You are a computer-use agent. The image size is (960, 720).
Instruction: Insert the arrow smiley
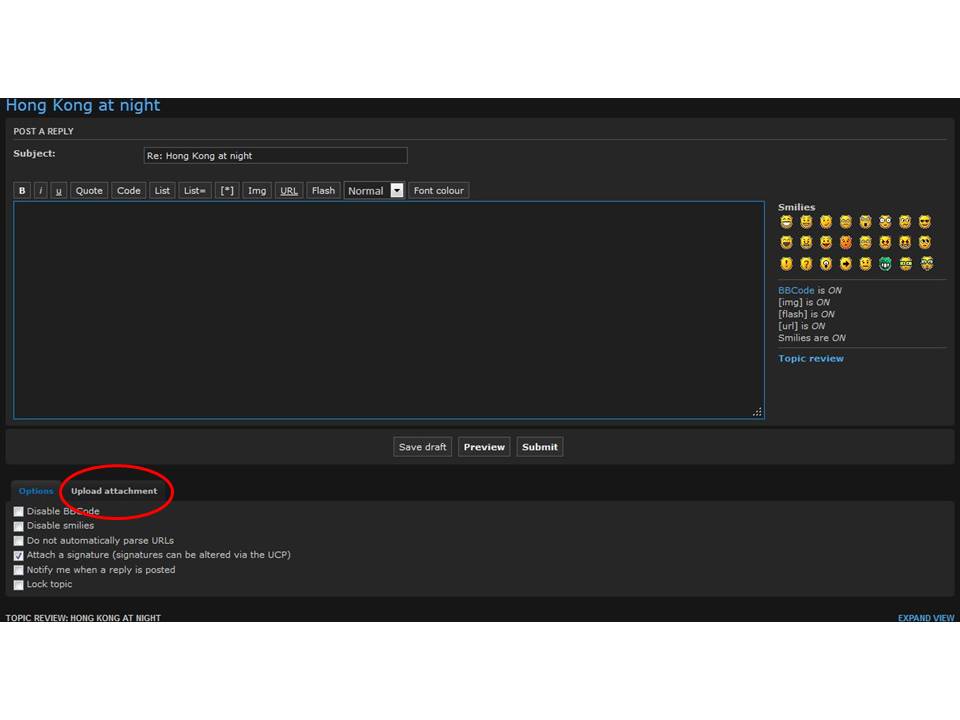pyautogui.click(x=846, y=264)
